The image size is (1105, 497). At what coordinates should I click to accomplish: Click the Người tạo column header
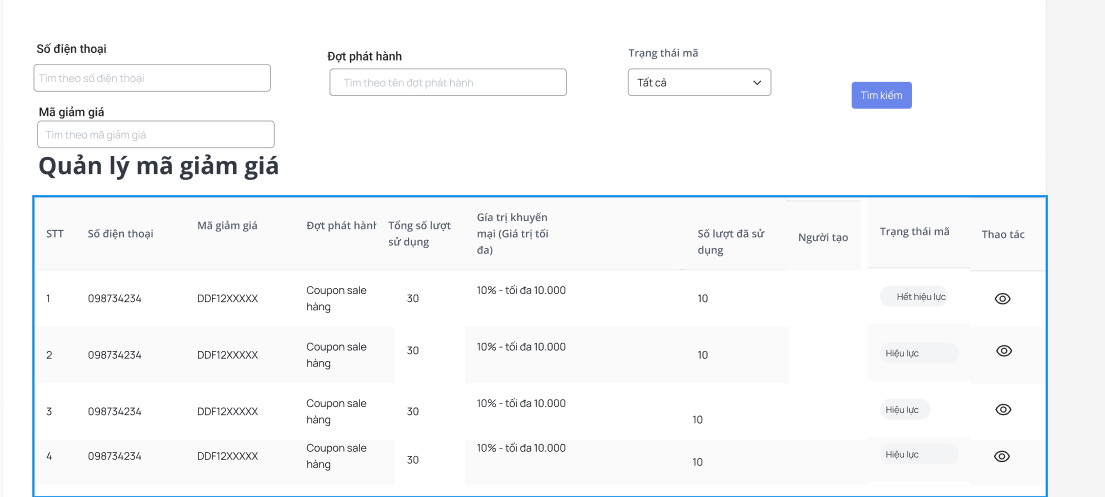823,238
